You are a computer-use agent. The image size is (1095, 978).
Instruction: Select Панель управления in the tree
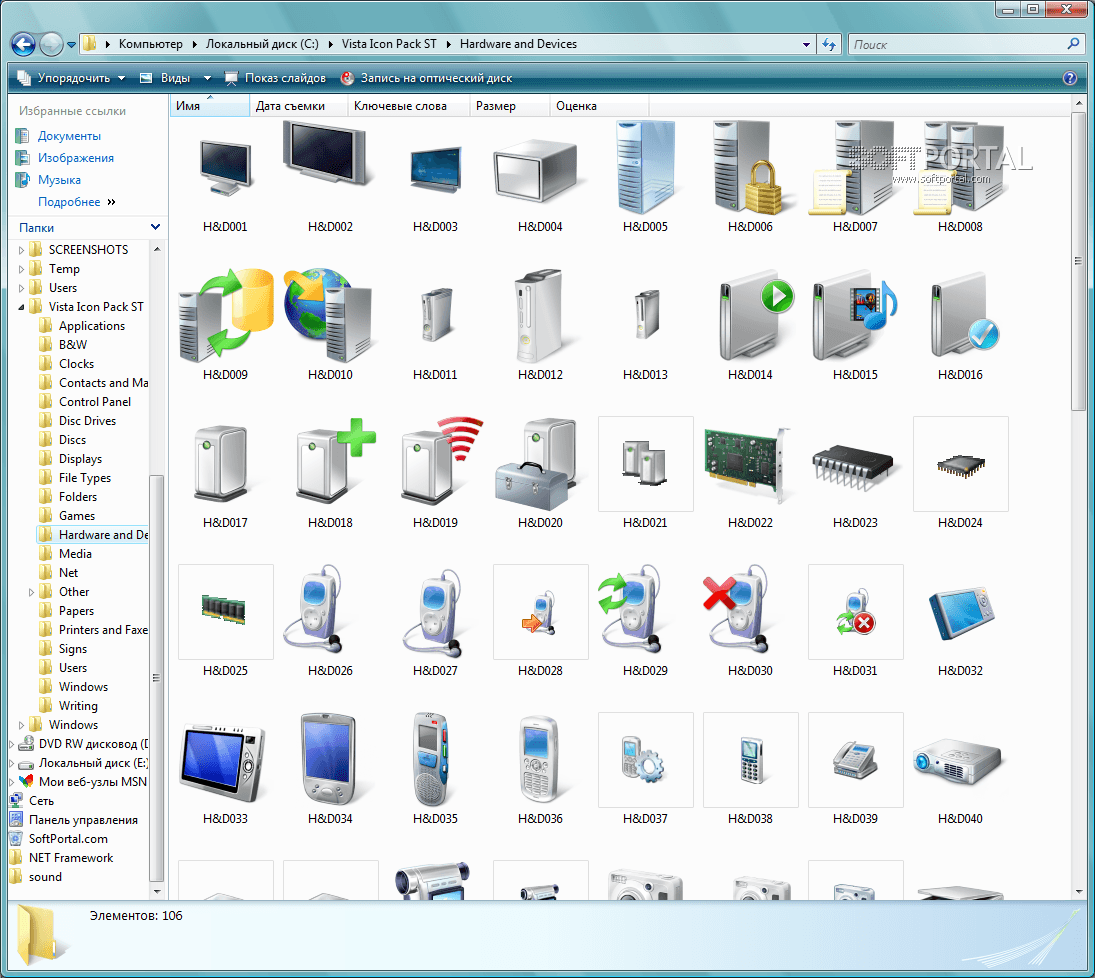coord(83,819)
